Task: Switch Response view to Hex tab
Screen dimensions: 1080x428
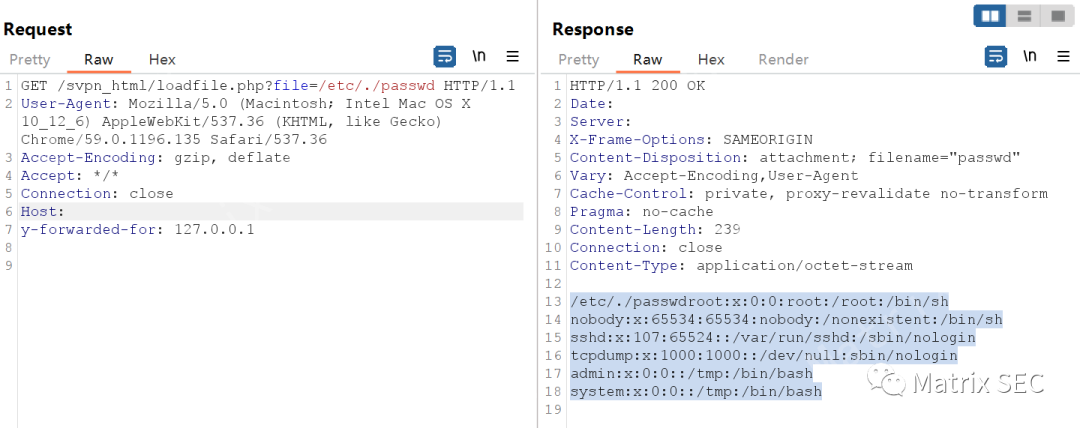Action: point(711,60)
